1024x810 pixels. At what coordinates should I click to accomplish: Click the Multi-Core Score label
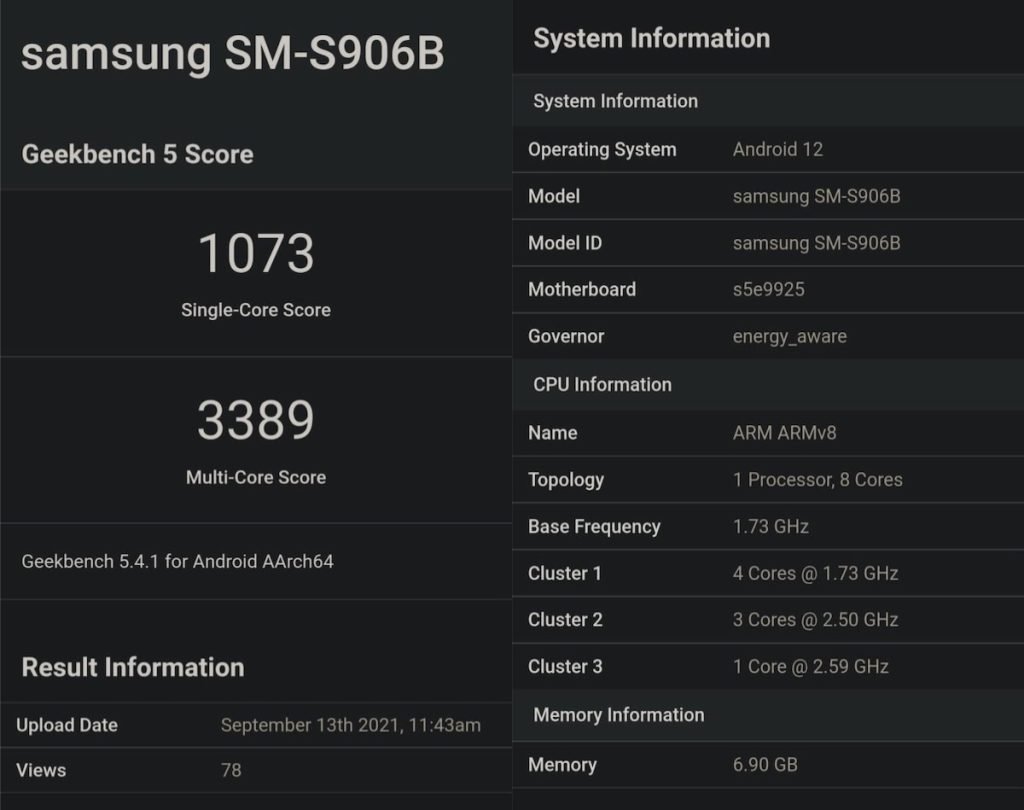[256, 478]
